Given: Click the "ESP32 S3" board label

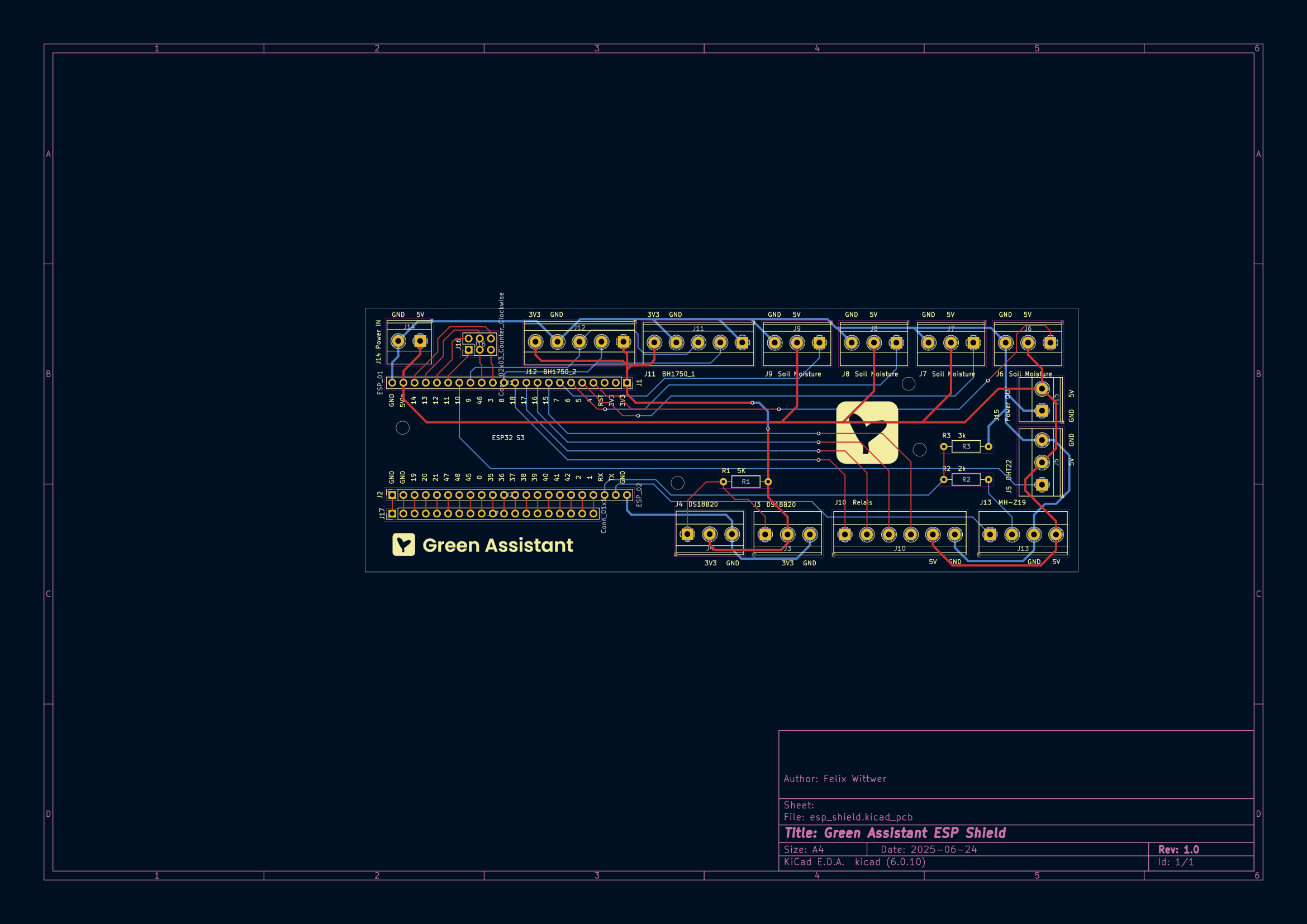Looking at the screenshot, I should pos(508,437).
